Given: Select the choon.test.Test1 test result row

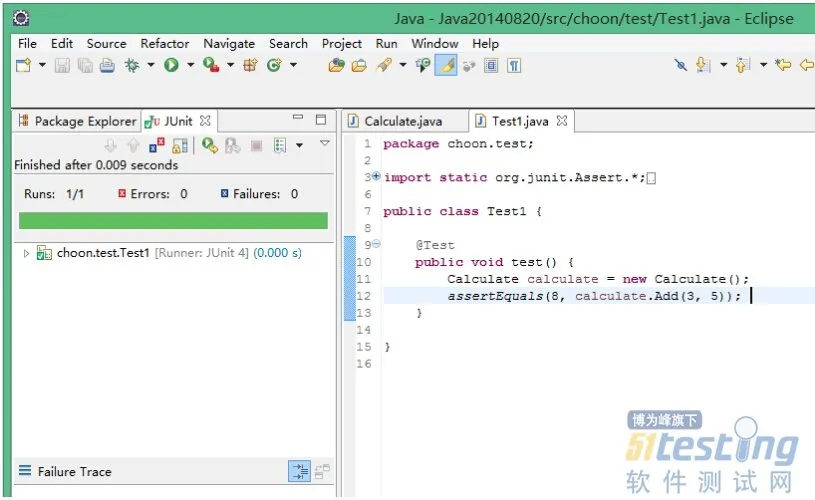Looking at the screenshot, I should pyautogui.click(x=174, y=253).
